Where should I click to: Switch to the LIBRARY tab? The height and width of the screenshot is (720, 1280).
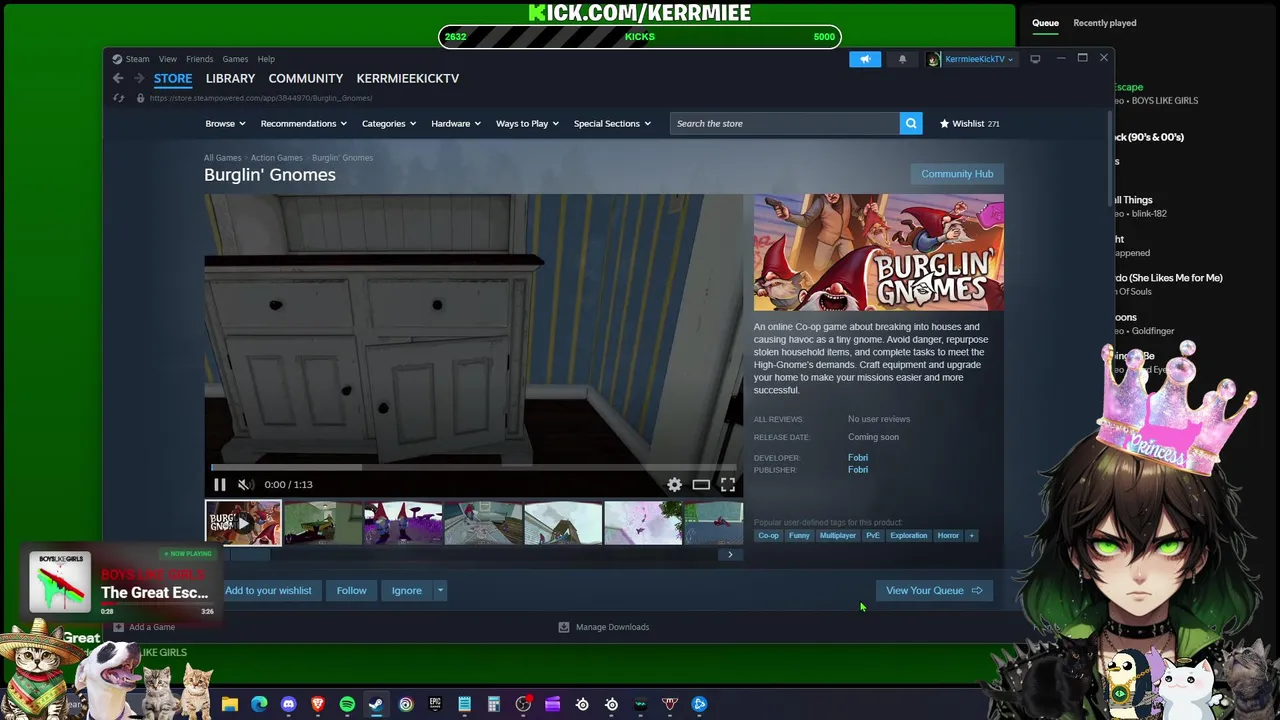[230, 78]
